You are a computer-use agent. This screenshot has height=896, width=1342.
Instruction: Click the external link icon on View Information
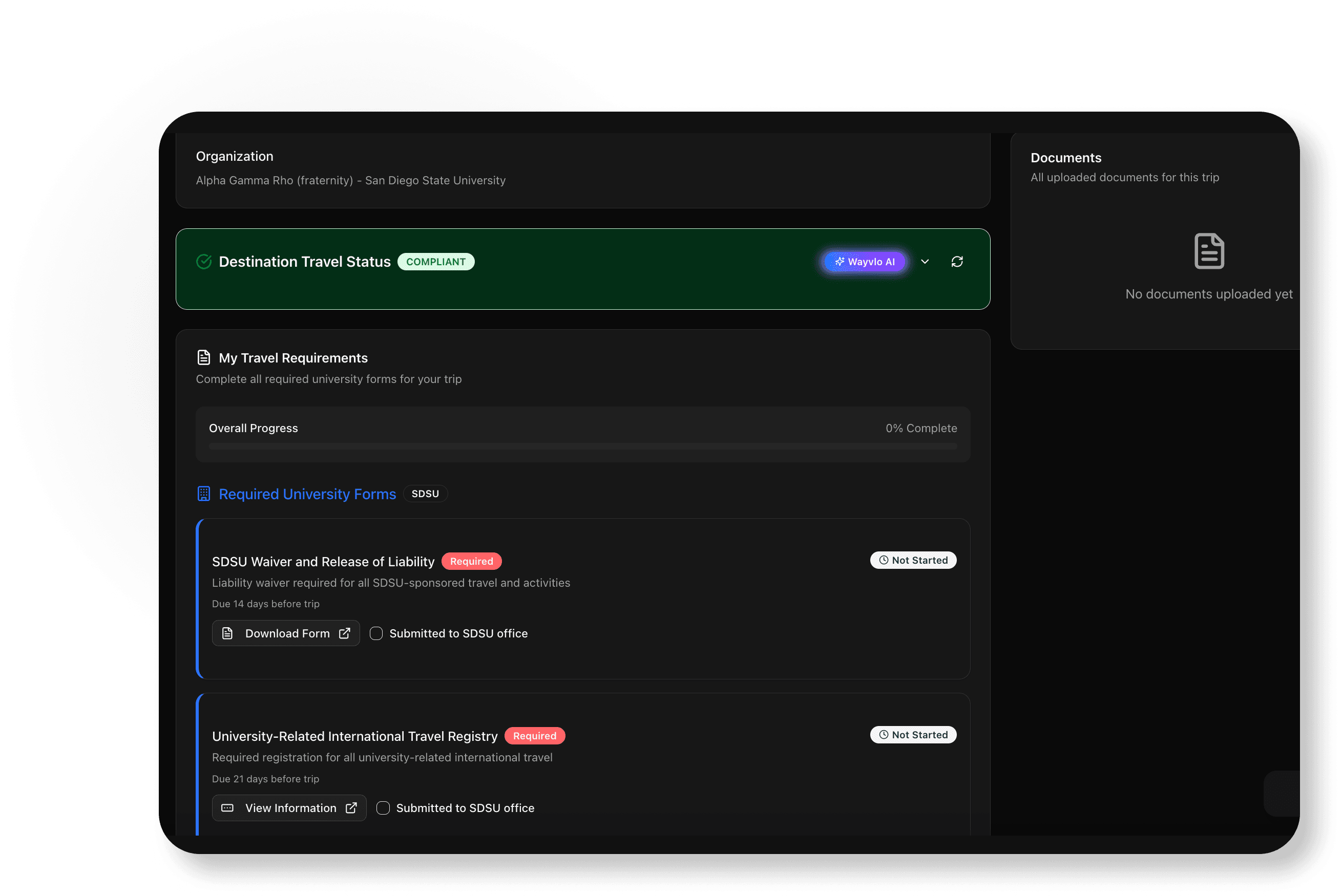coord(351,808)
